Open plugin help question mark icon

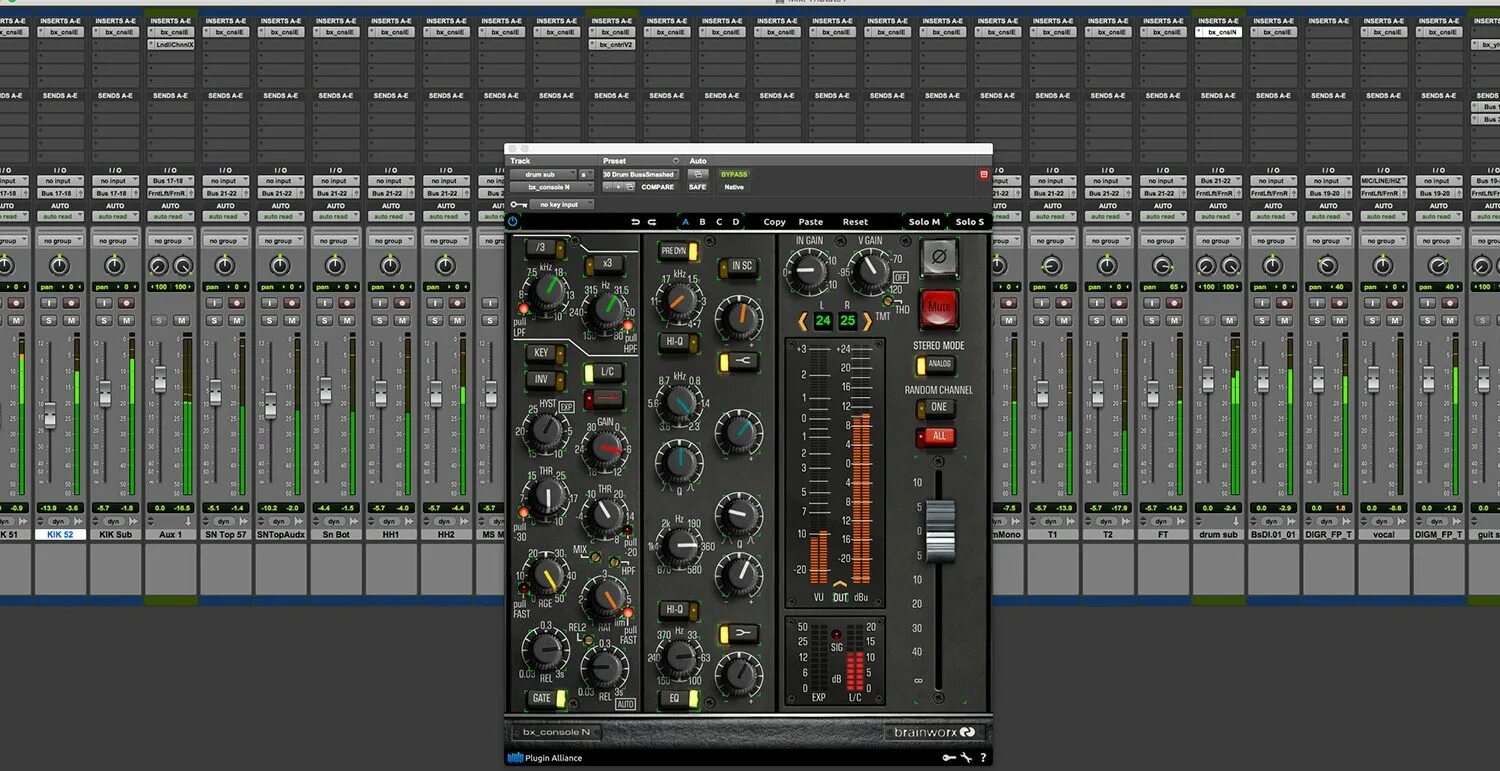(x=983, y=758)
